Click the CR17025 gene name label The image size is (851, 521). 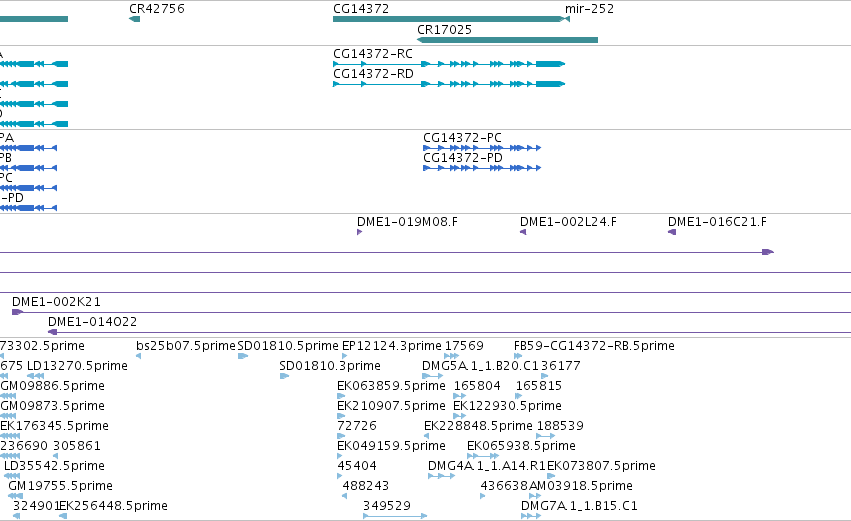(444, 30)
